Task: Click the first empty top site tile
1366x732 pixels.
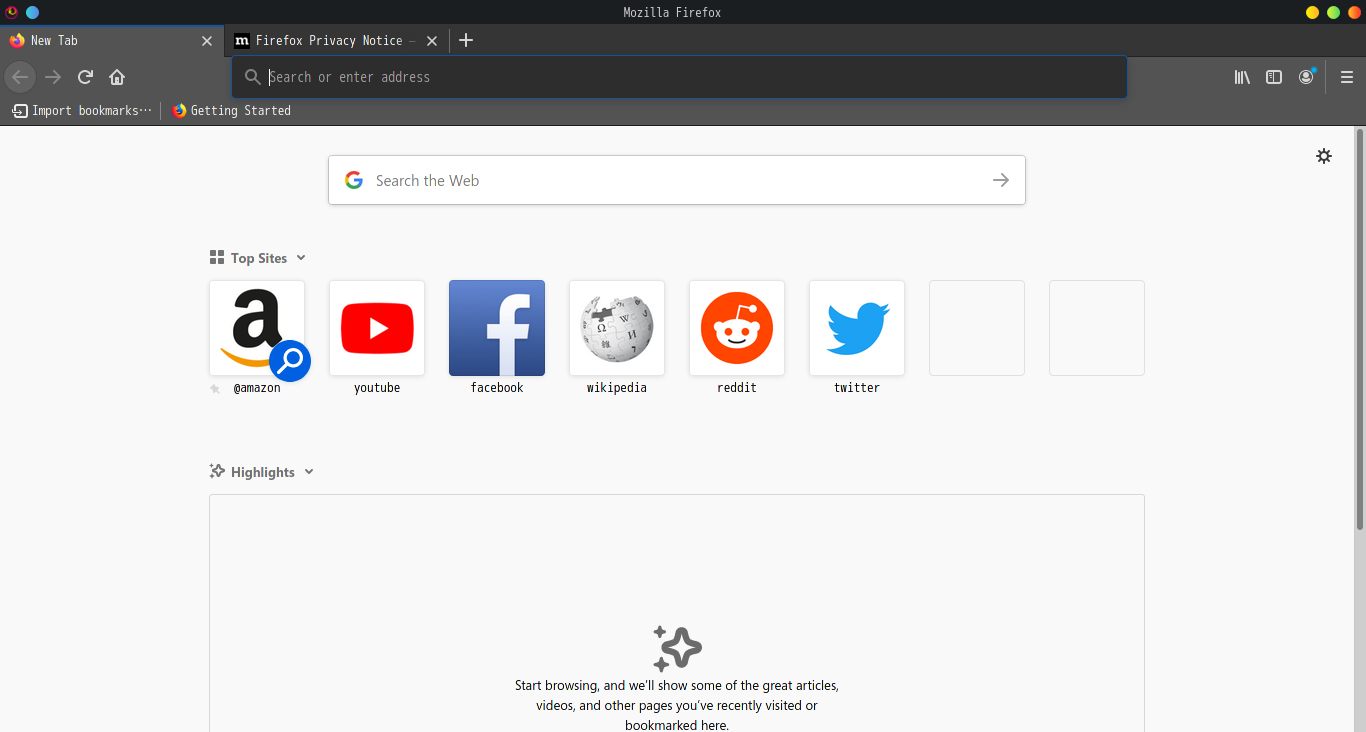Action: click(x=977, y=328)
